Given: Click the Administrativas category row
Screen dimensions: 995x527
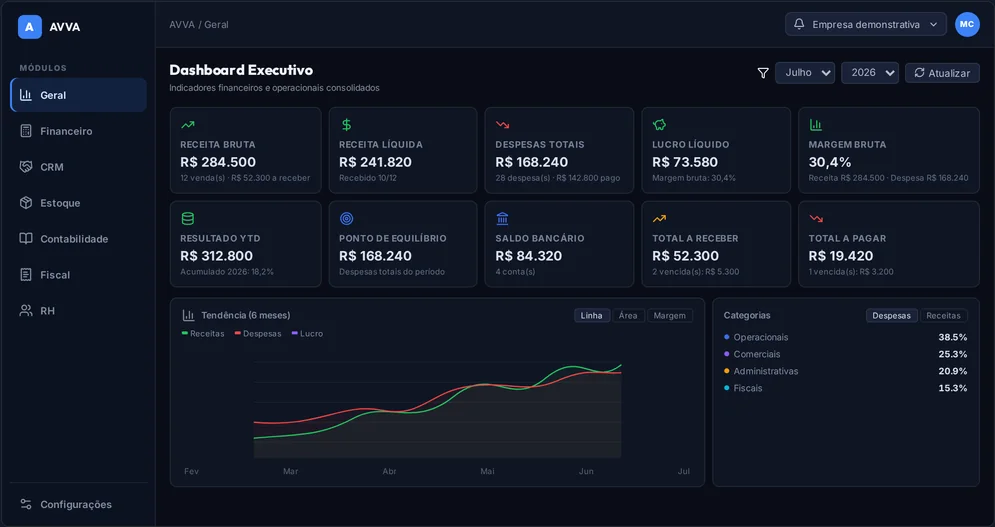Looking at the screenshot, I should pyautogui.click(x=845, y=371).
